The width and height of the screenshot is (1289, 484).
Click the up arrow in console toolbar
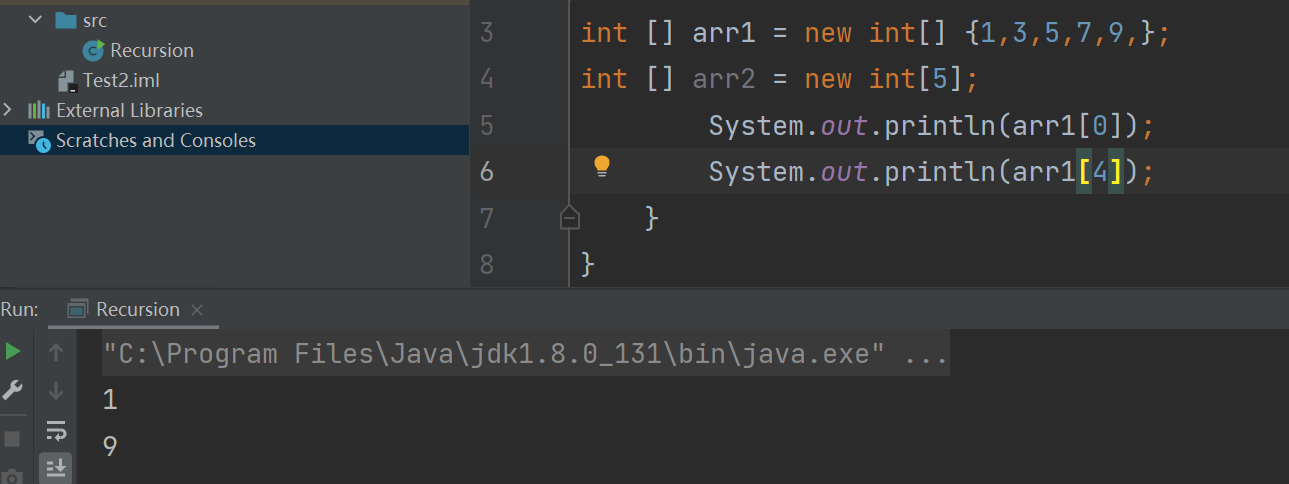57,351
